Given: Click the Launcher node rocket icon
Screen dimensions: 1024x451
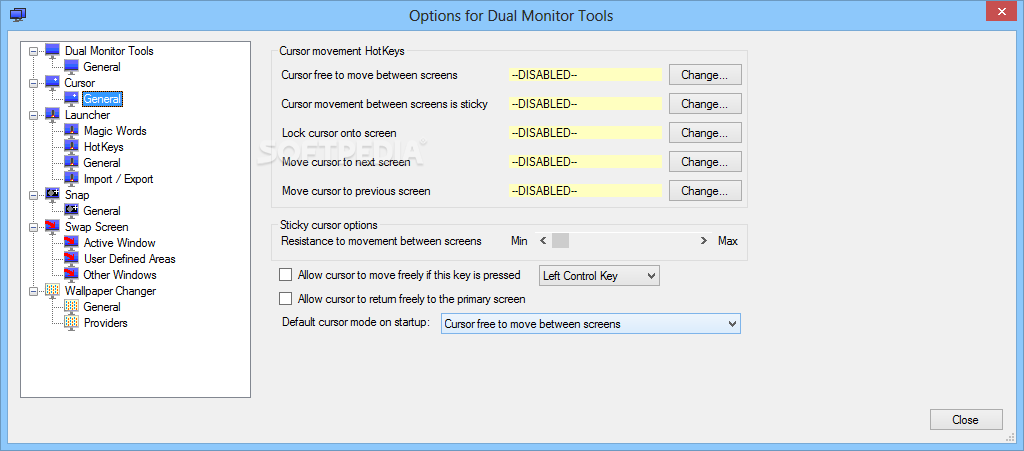Looking at the screenshot, I should coord(52,115).
